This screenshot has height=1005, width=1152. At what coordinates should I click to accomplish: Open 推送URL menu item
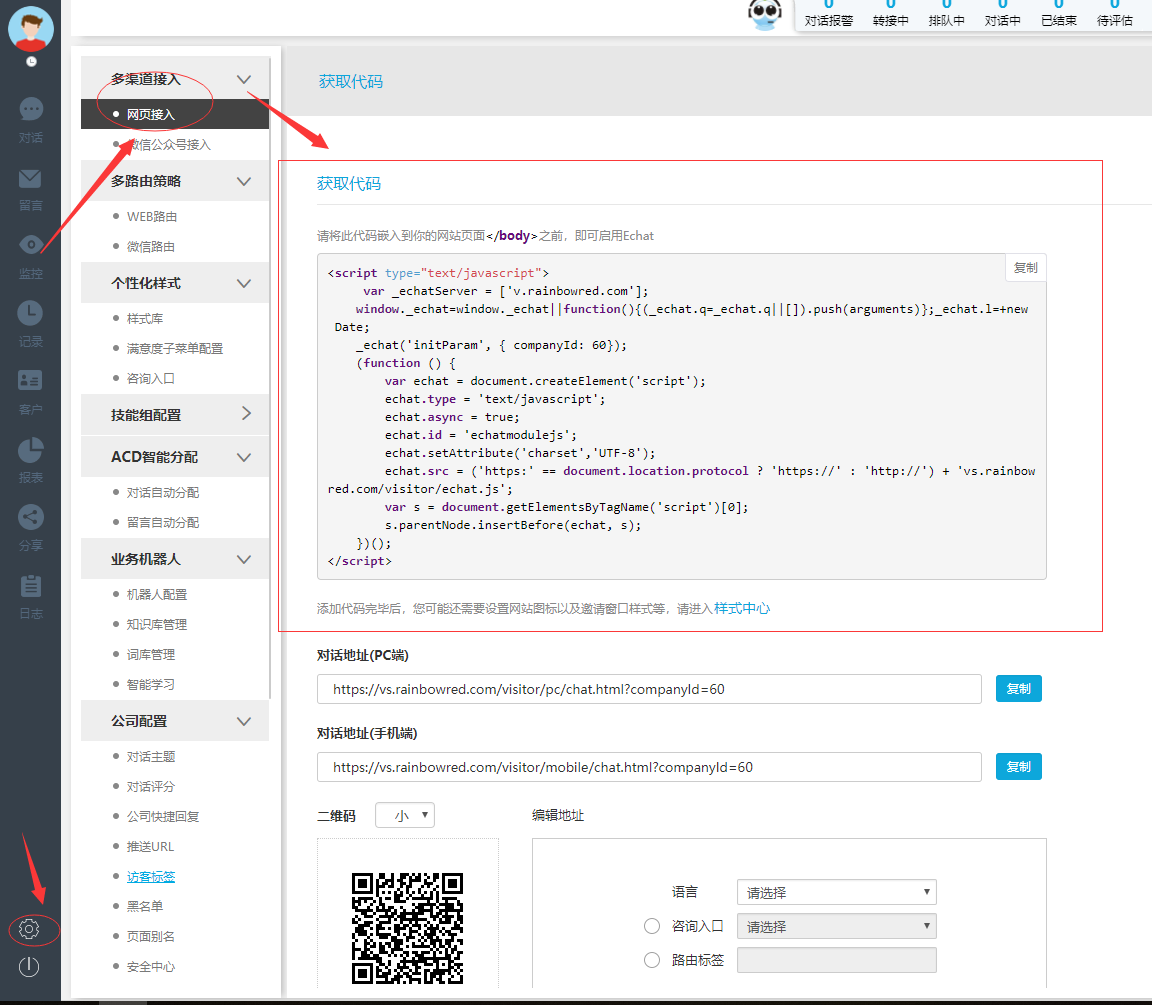[150, 846]
